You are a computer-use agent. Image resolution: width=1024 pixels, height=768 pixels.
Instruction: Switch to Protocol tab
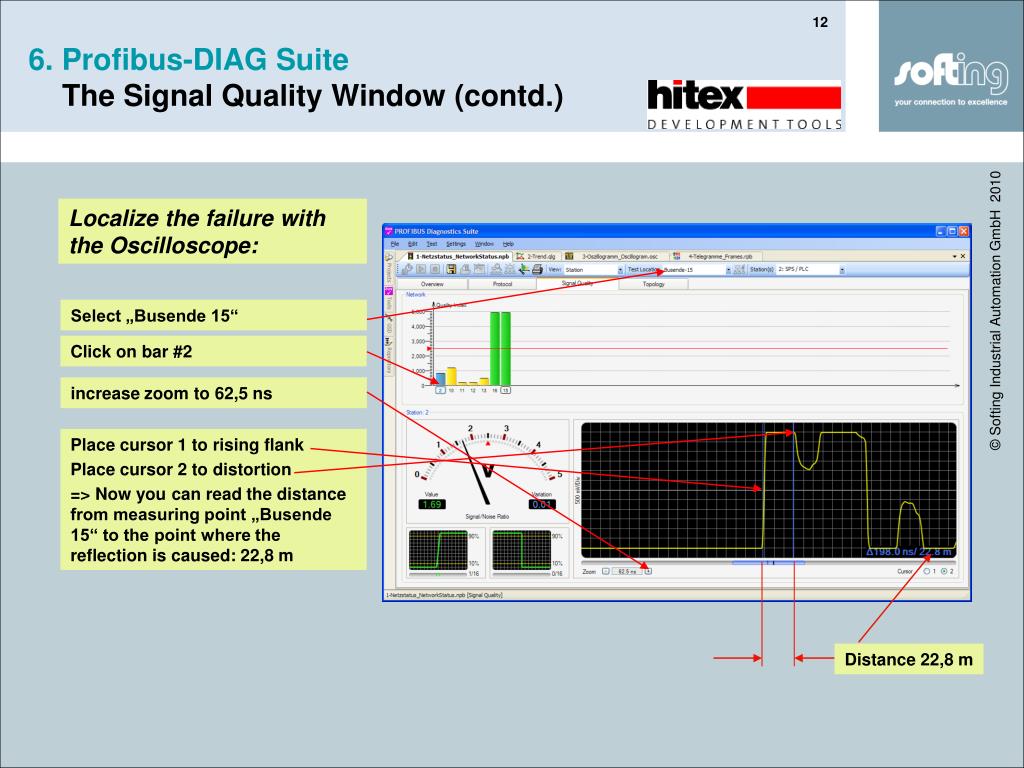502,284
